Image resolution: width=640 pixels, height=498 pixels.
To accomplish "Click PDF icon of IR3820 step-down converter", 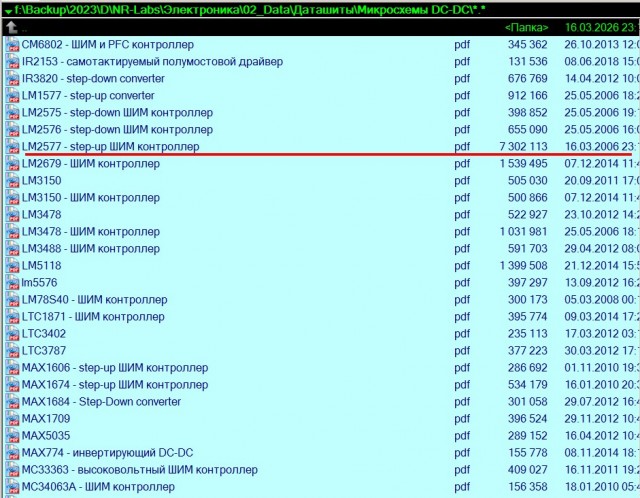I will coord(13,79).
